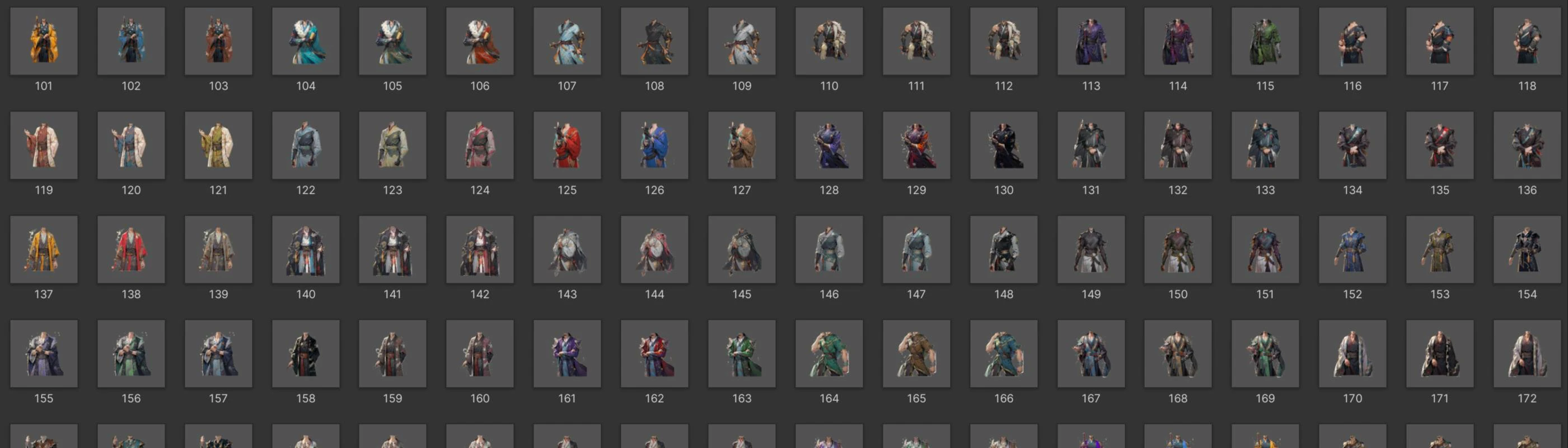1568x448 pixels.
Task: Select thumbnail 155 lavender robe
Action: 44,354
